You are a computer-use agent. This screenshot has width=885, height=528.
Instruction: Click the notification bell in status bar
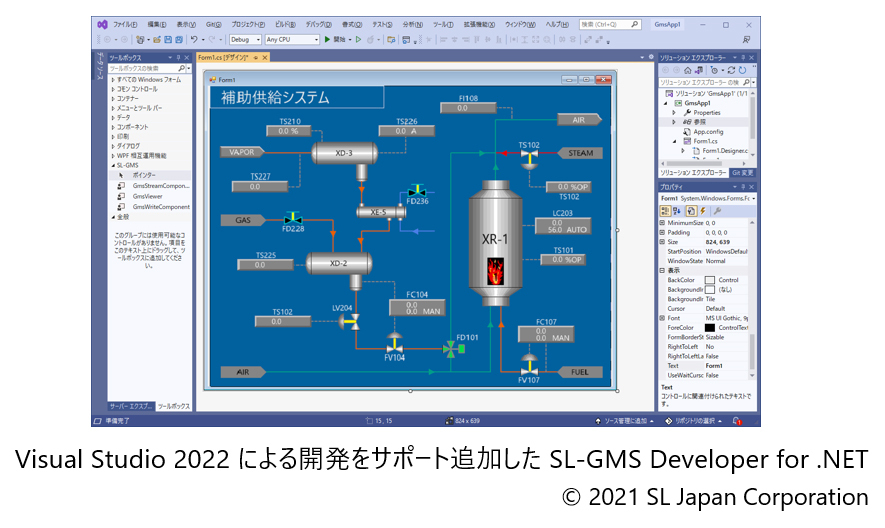point(737,421)
